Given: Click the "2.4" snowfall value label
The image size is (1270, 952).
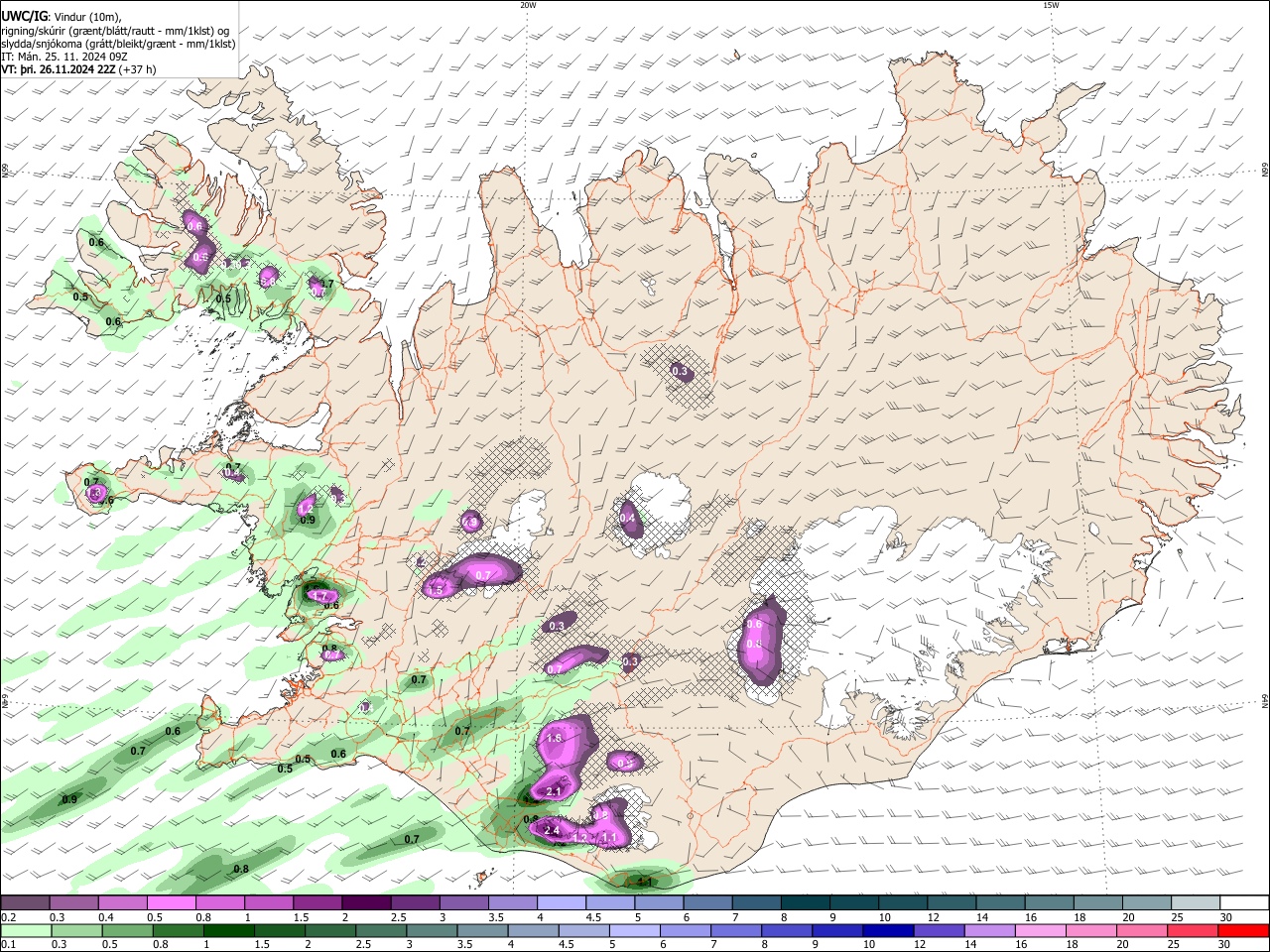Looking at the screenshot, I should (553, 830).
